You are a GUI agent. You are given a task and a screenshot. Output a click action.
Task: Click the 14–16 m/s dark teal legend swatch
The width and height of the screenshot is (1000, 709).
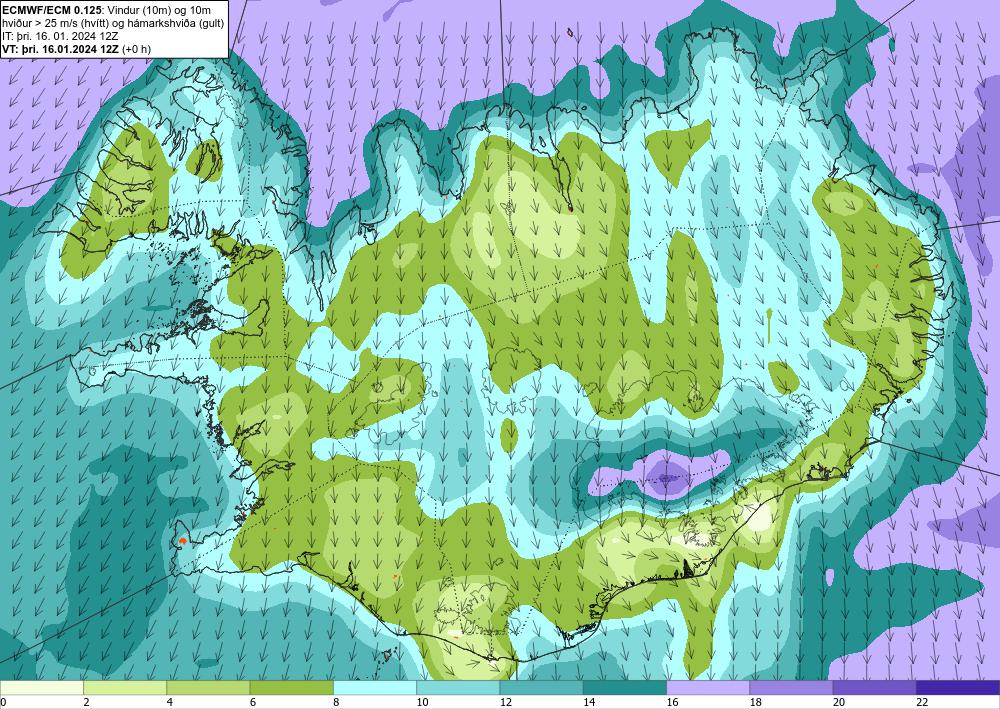[x=625, y=688]
